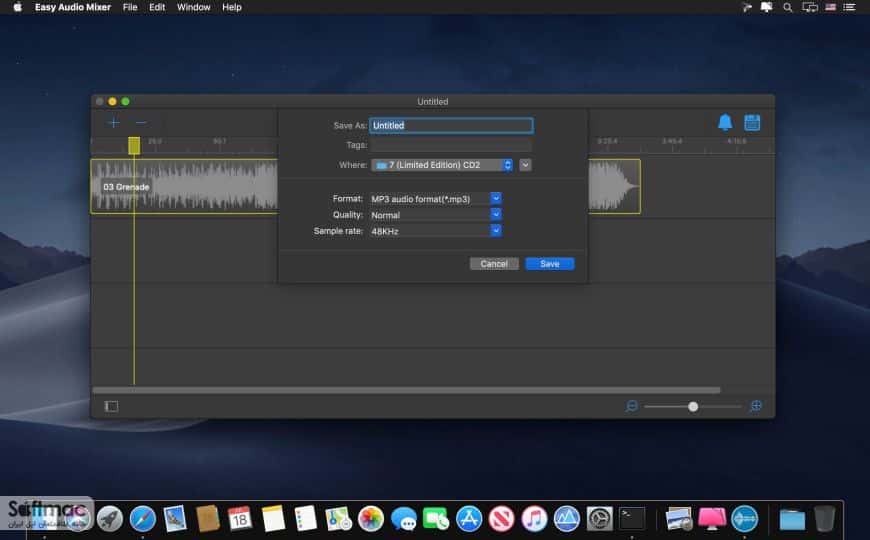Click the zoom slider knob
870x540 pixels.
pyautogui.click(x=693, y=407)
